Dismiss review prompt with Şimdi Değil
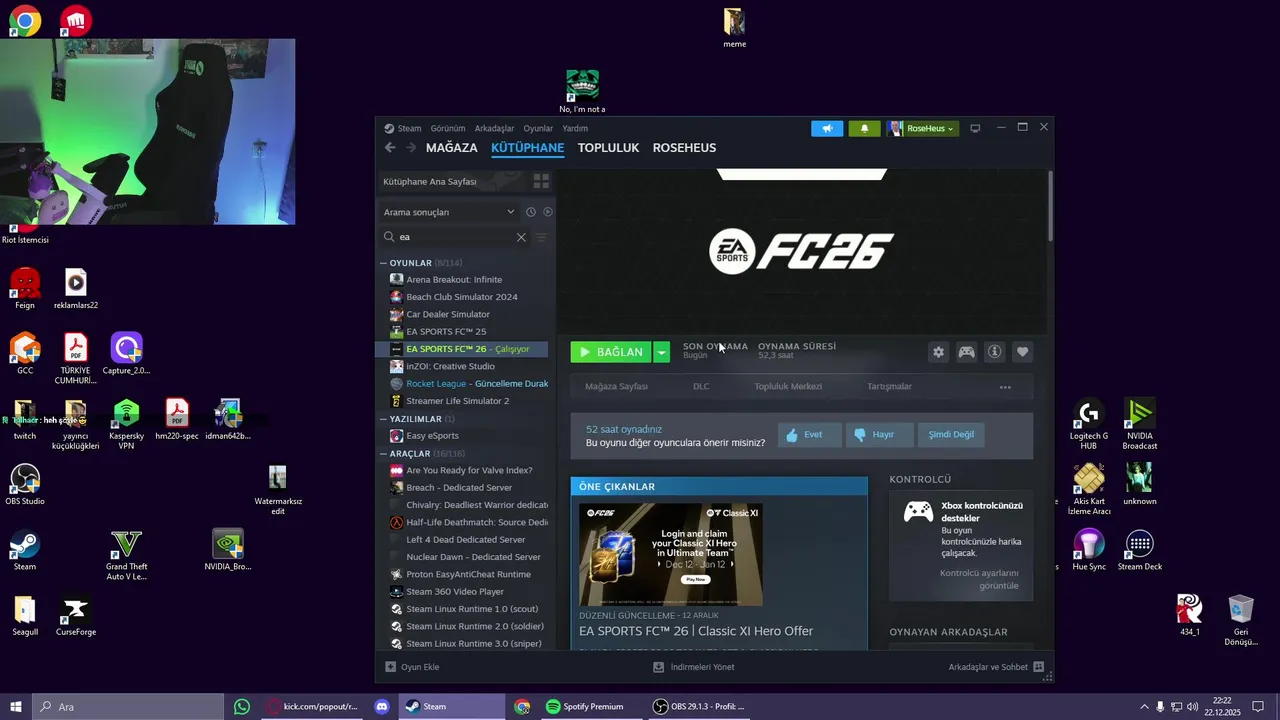The image size is (1280, 720). 951,435
